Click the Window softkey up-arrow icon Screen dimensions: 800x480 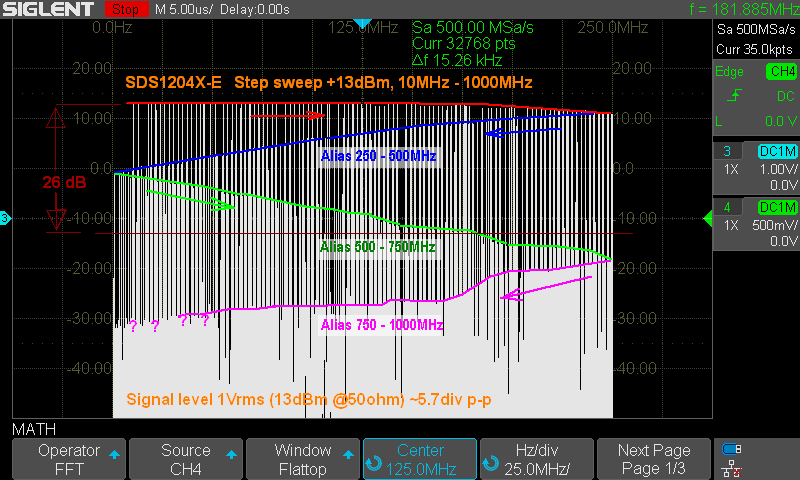(x=348, y=454)
